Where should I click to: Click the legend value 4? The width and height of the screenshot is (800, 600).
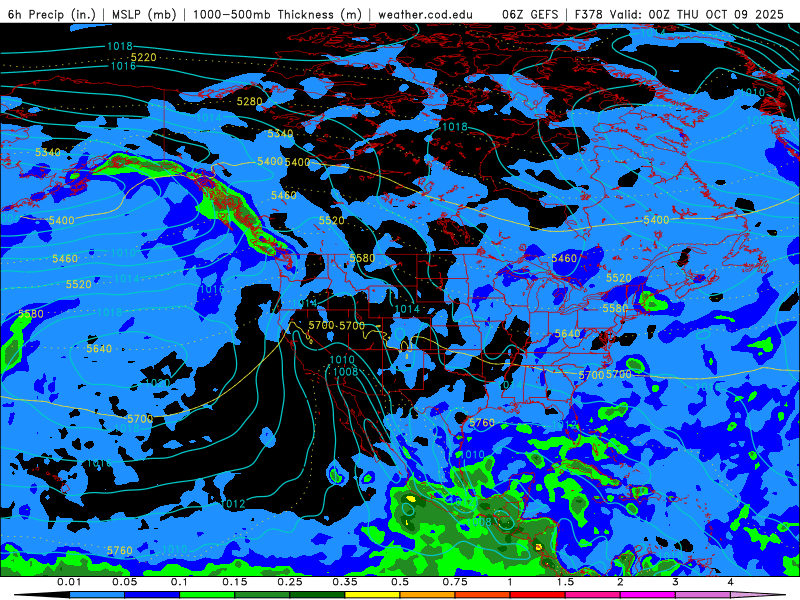[x=731, y=582]
